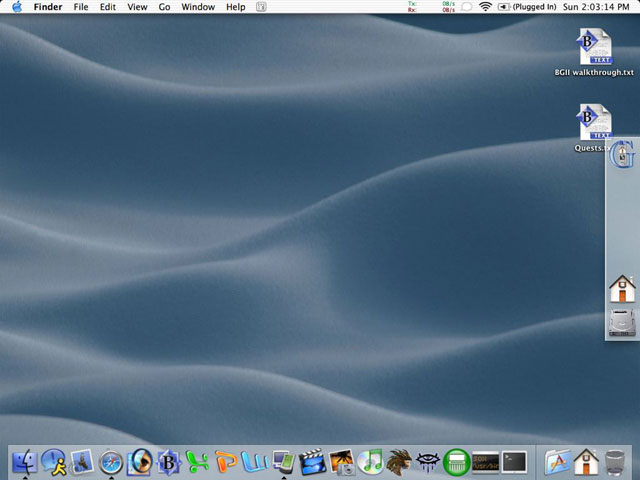Open the File menu
Viewport: 640px width, 480px height.
(x=81, y=7)
